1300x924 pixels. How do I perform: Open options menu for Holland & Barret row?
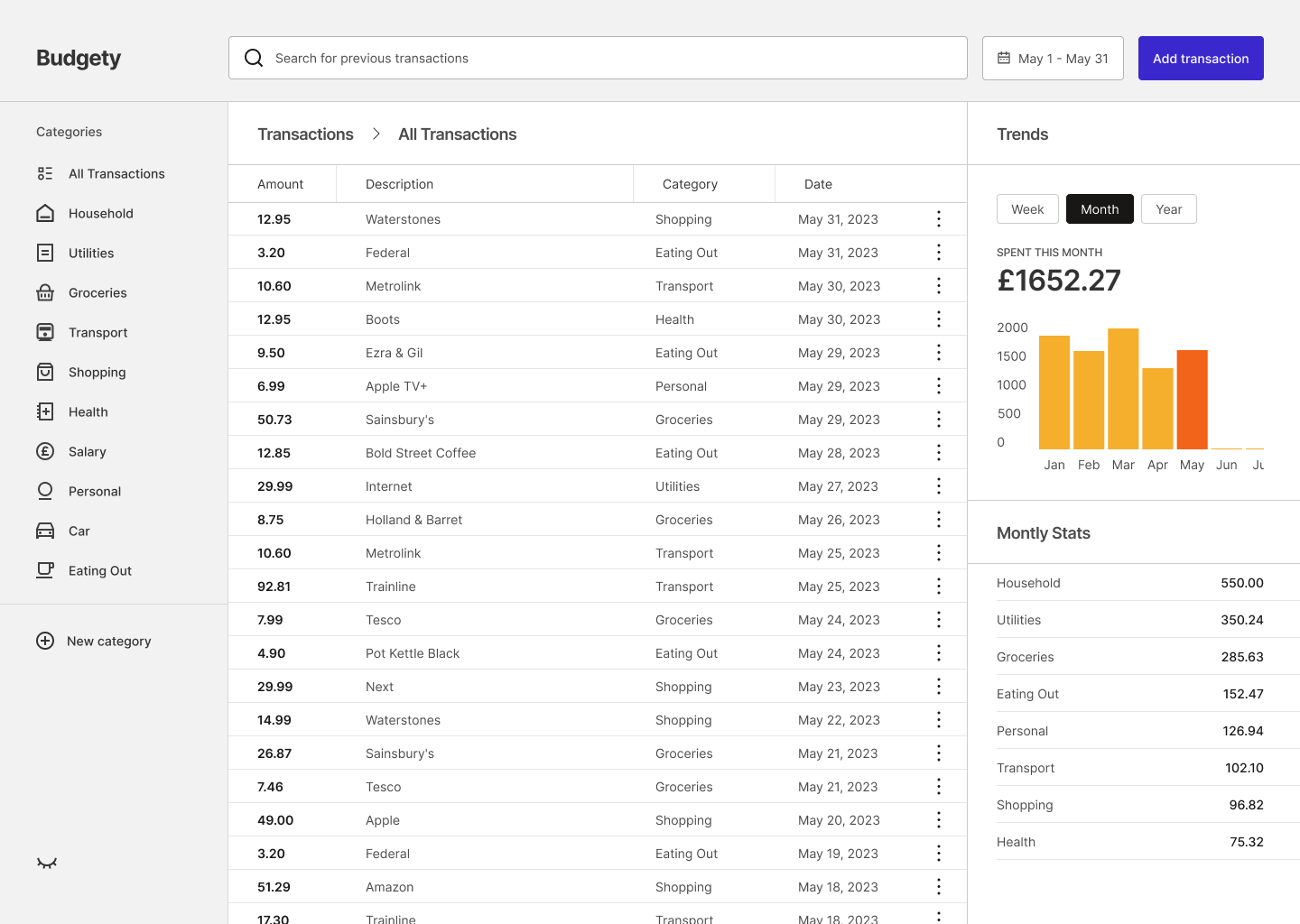939,520
